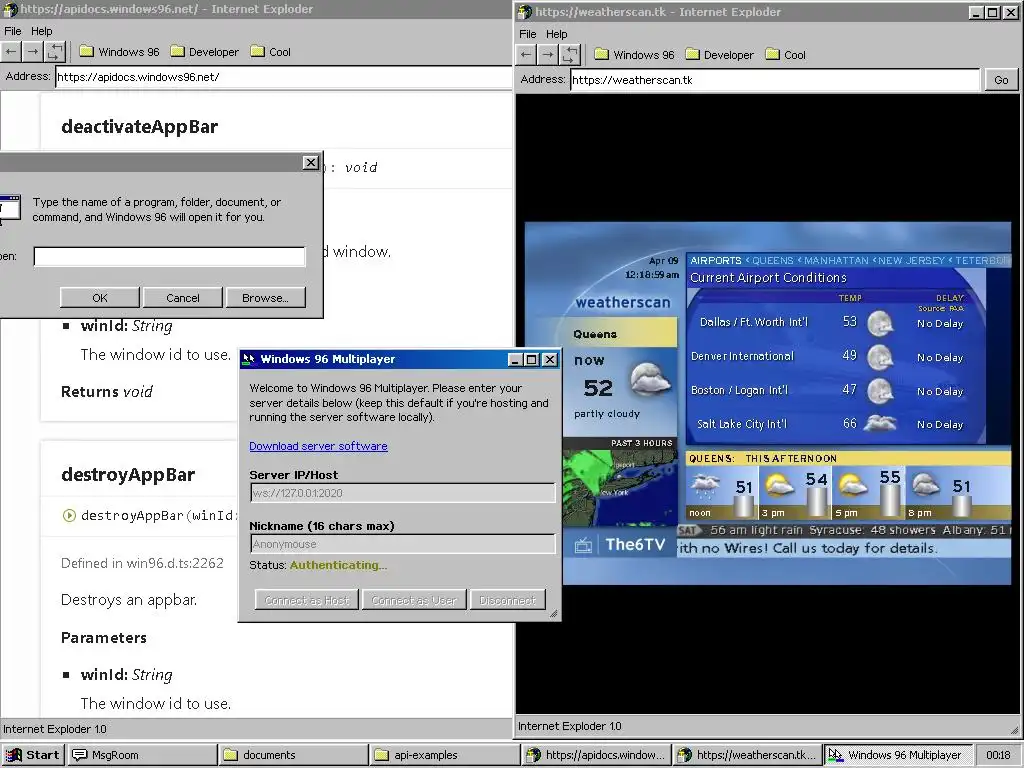Focus the Nickname input field
The width and height of the screenshot is (1024, 768).
coord(402,544)
